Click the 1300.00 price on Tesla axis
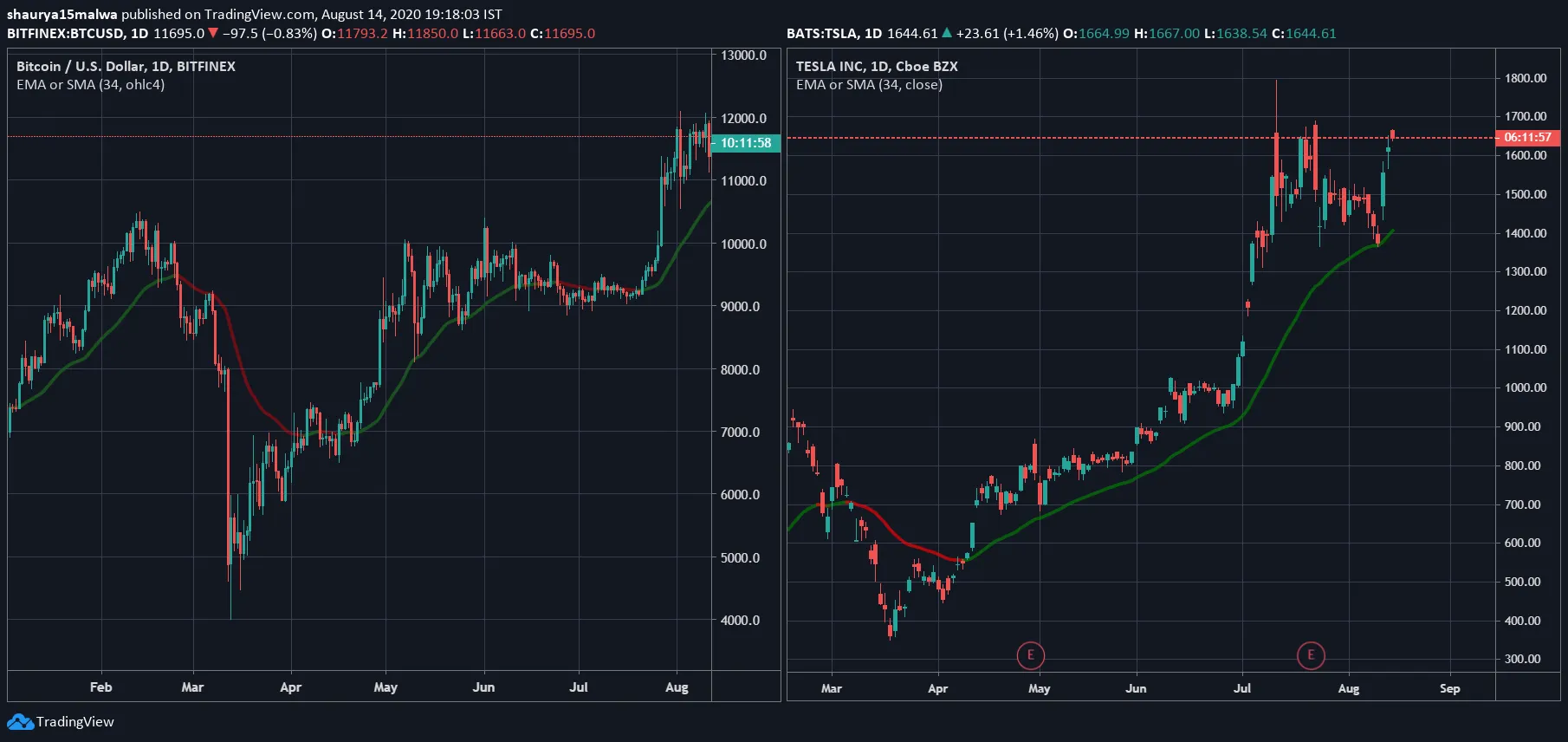Image resolution: width=1568 pixels, height=742 pixels. (x=1526, y=271)
